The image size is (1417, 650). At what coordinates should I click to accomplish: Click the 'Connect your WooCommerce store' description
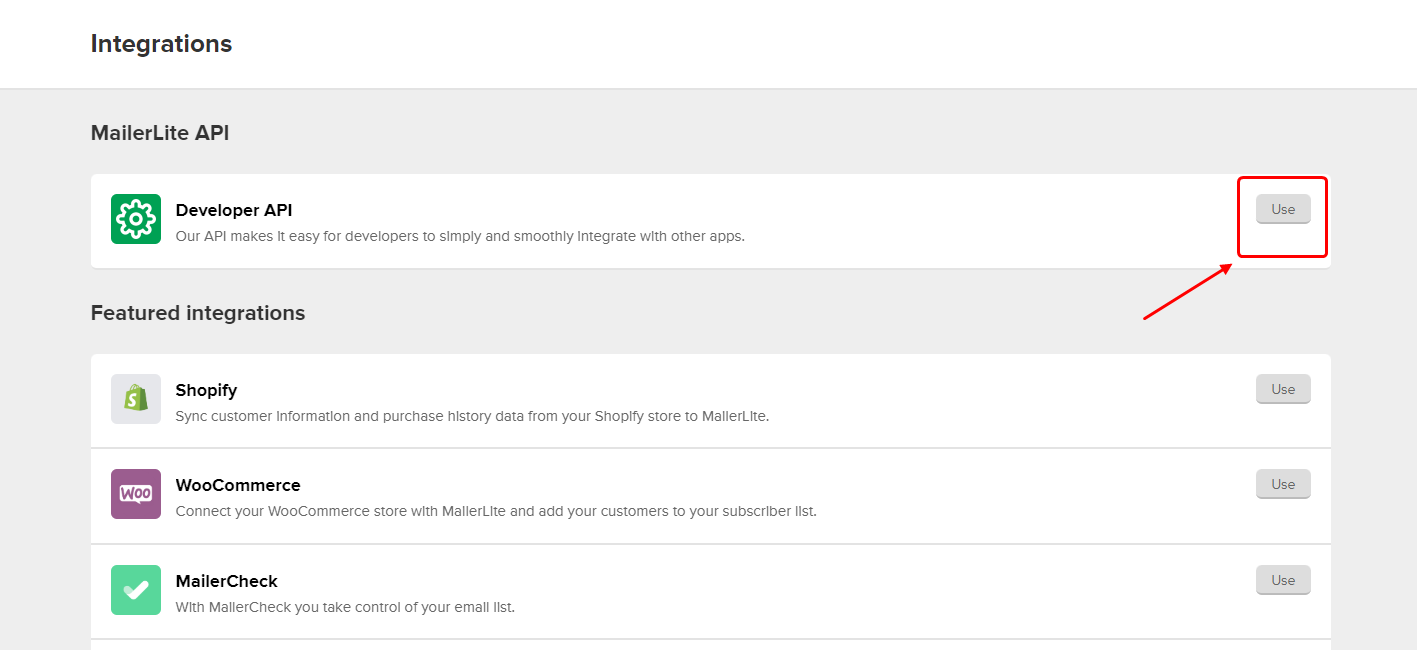tap(496, 511)
